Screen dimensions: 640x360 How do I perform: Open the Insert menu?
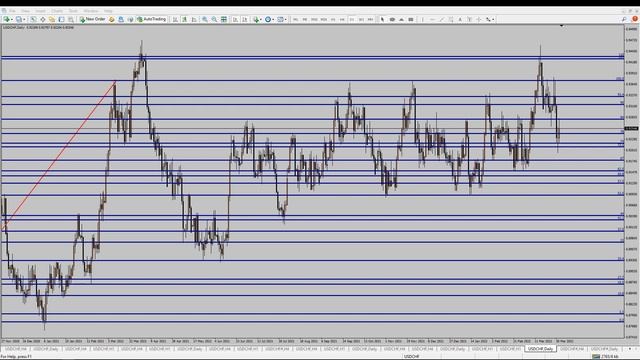click(x=40, y=11)
